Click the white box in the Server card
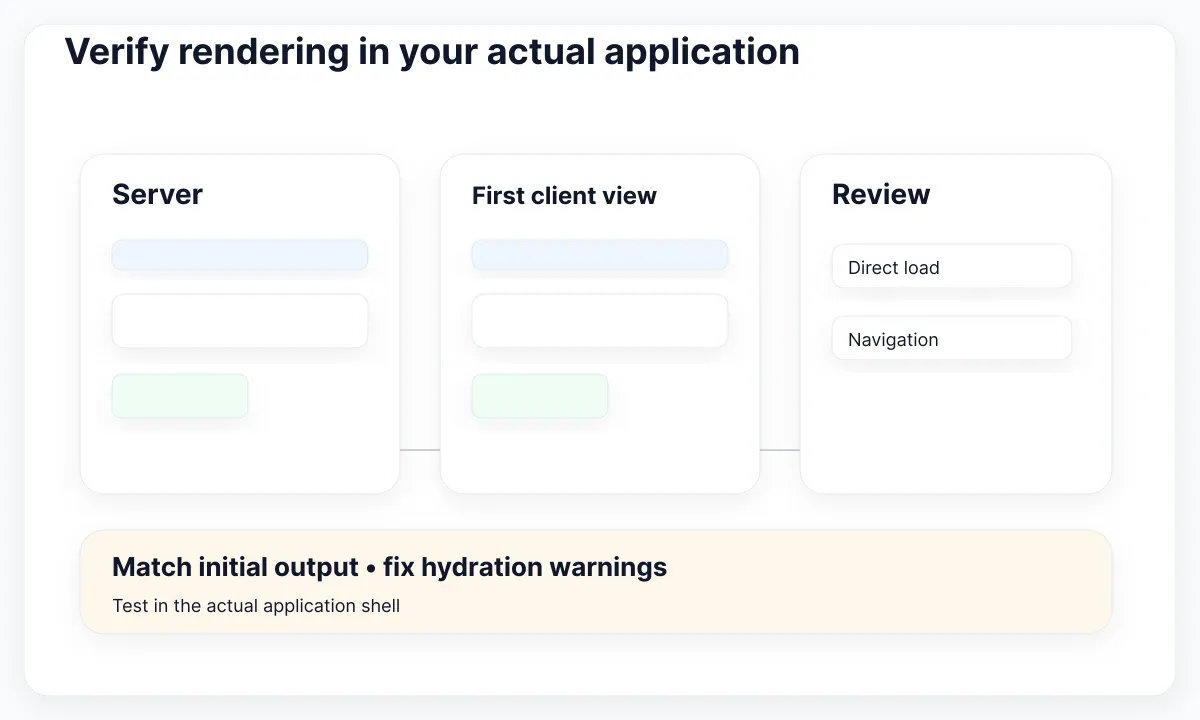Screen dimensions: 1200x720 (240, 321)
